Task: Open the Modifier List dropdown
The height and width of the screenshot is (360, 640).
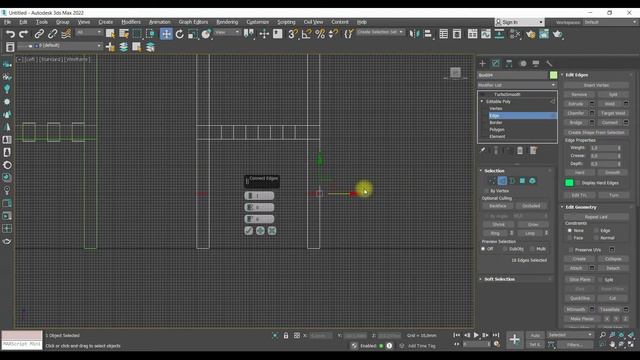Action: pyautogui.click(x=517, y=85)
